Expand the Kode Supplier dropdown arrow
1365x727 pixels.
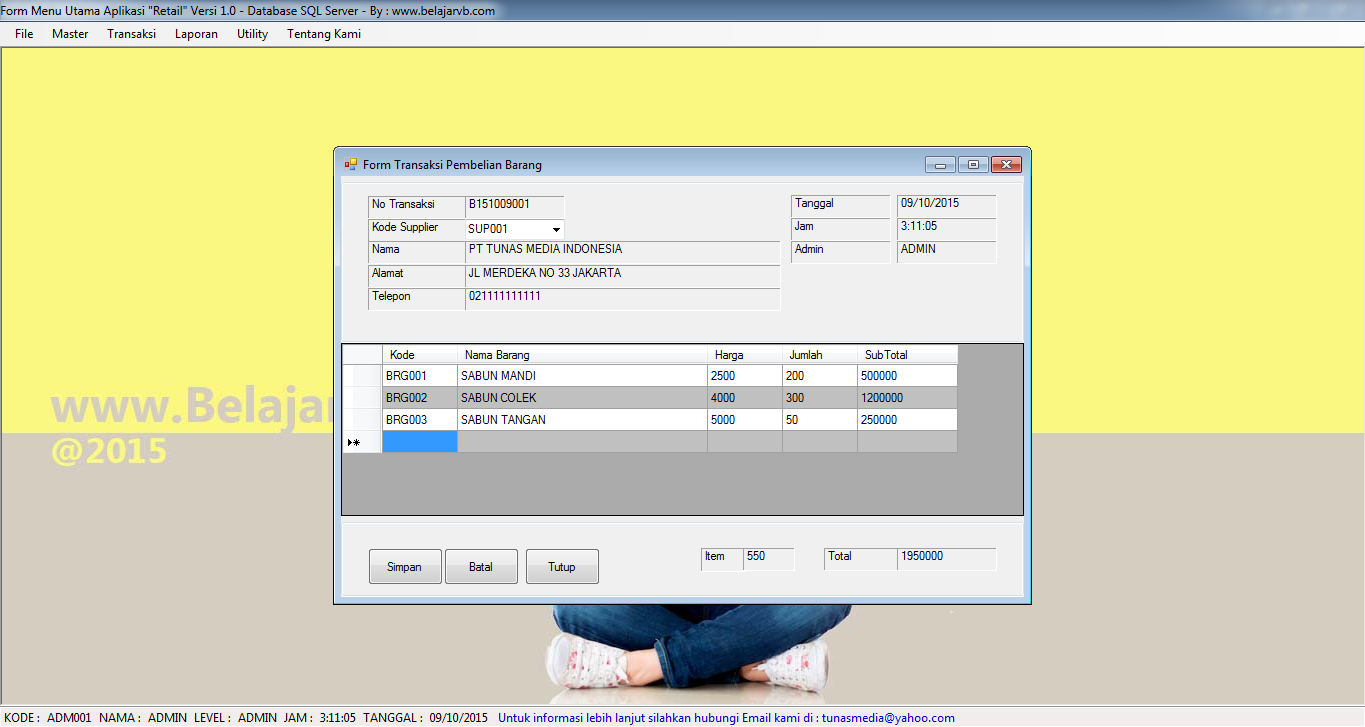[556, 229]
